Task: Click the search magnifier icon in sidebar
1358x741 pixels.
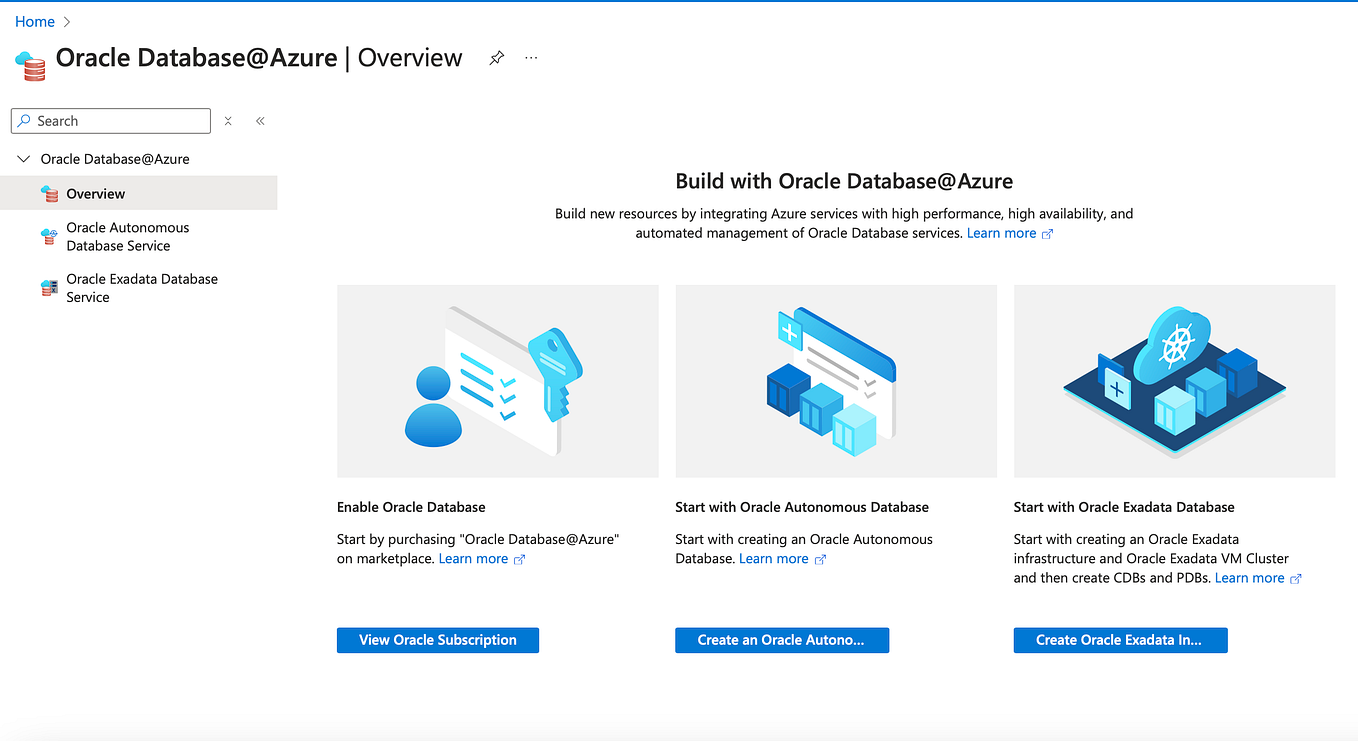Action: (x=24, y=120)
